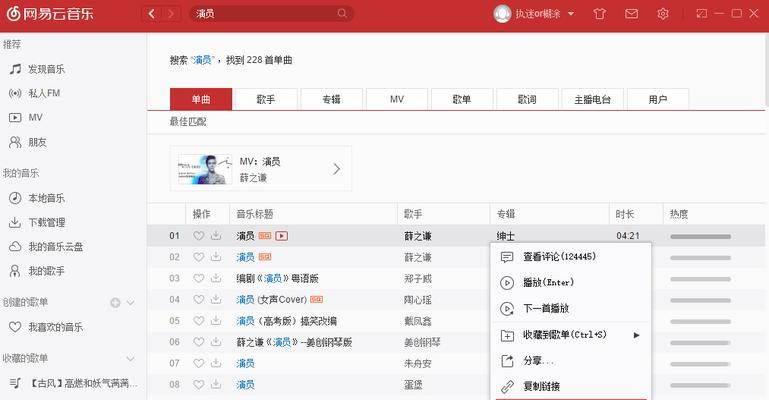This screenshot has width=769, height=400.
Task: Click the user avatar picture
Action: 502,14
